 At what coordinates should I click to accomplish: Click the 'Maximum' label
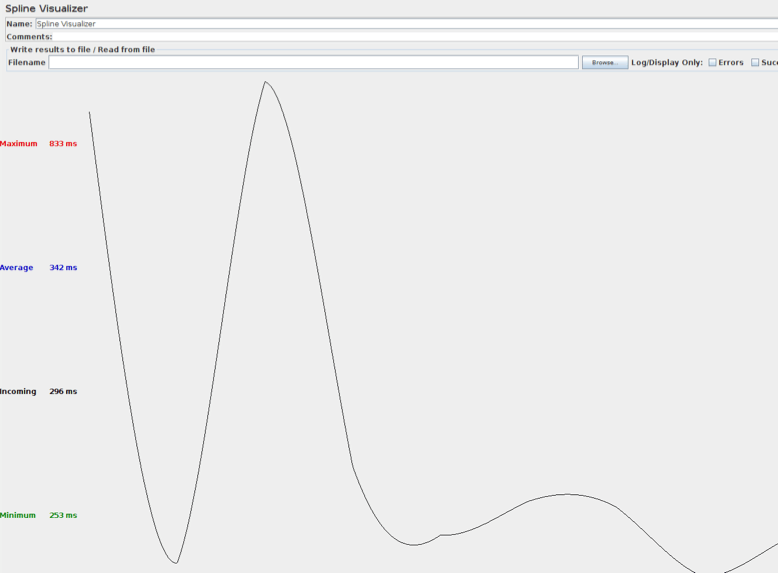(x=19, y=144)
